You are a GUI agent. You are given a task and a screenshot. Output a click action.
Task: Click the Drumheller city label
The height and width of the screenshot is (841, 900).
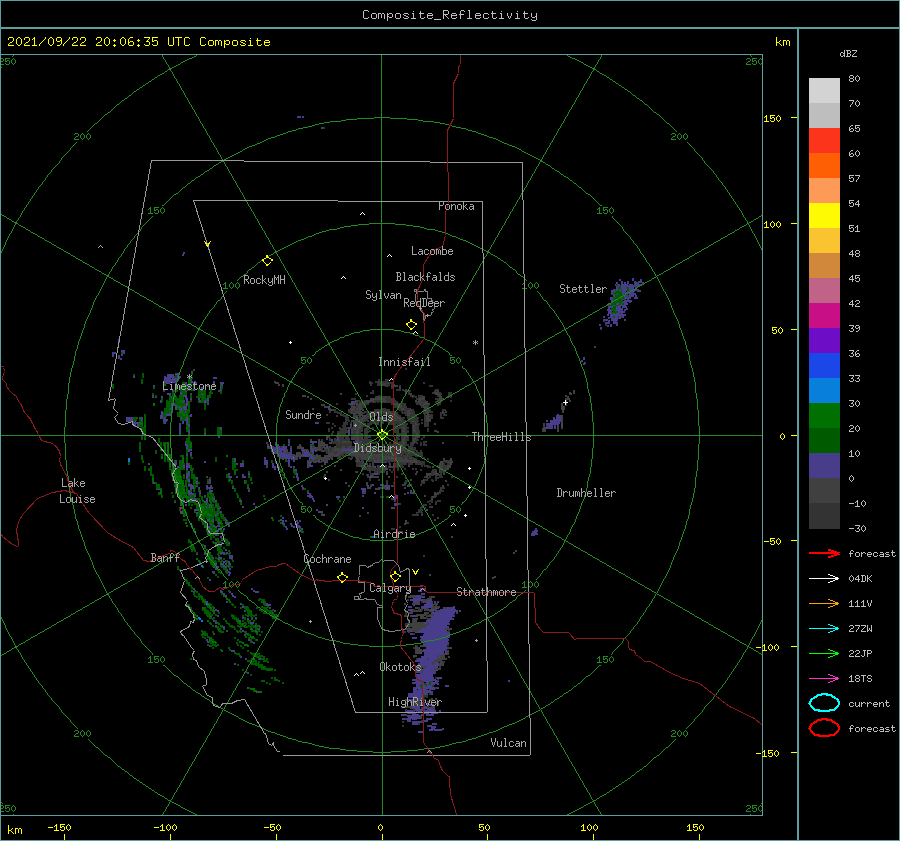(586, 493)
